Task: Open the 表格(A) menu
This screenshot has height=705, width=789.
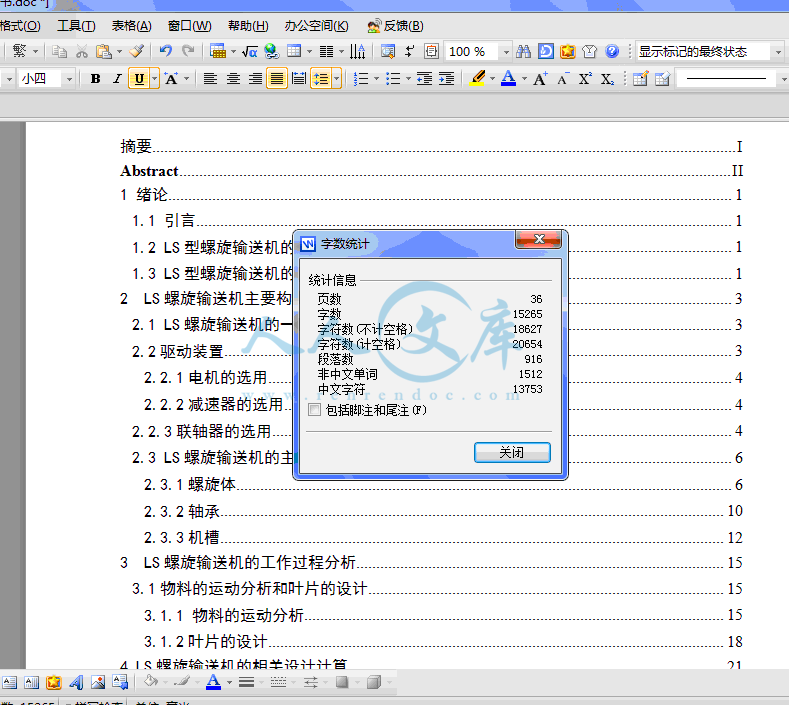Action: click(131, 26)
